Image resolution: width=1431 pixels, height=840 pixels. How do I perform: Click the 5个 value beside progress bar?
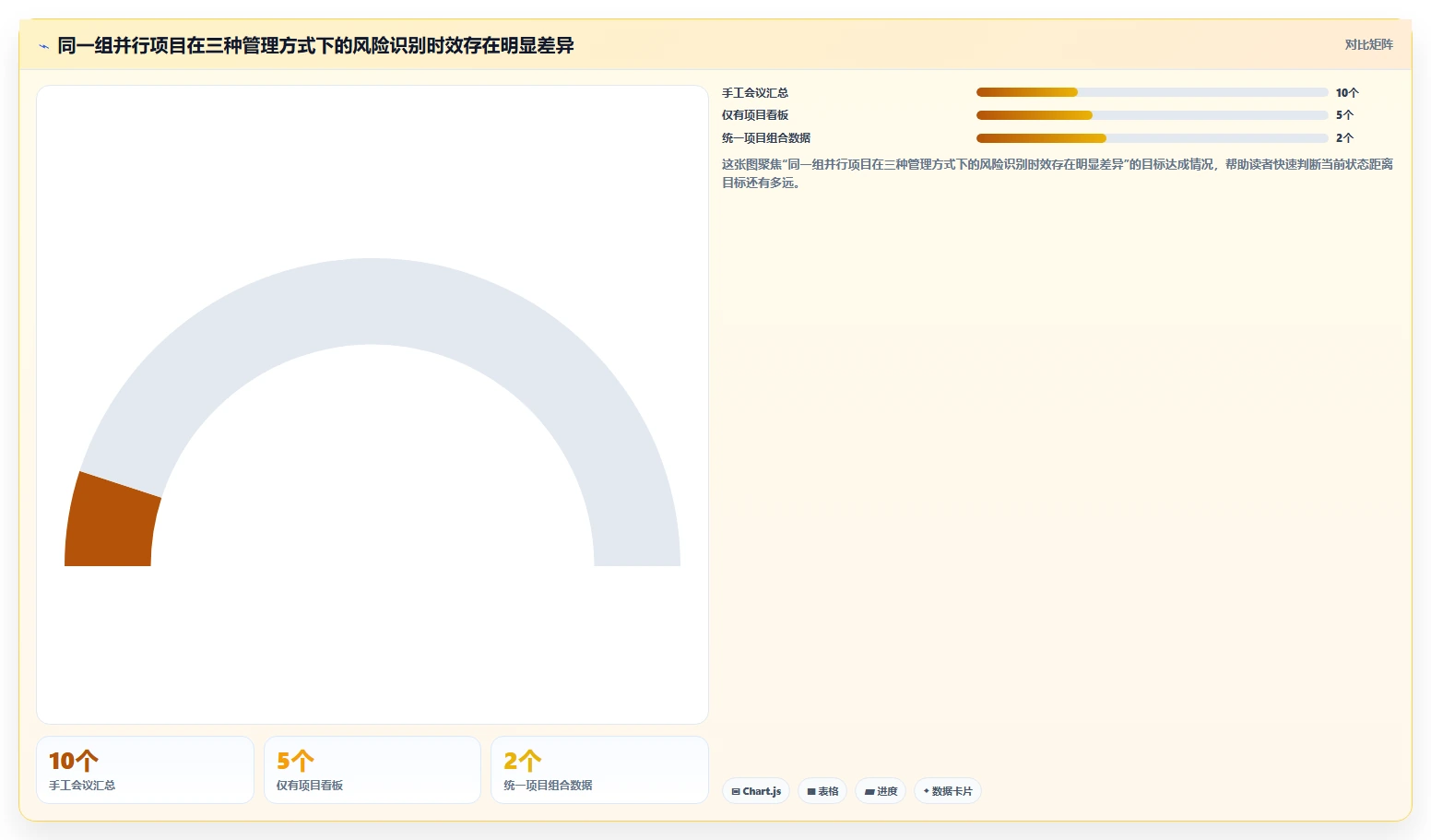[1344, 115]
